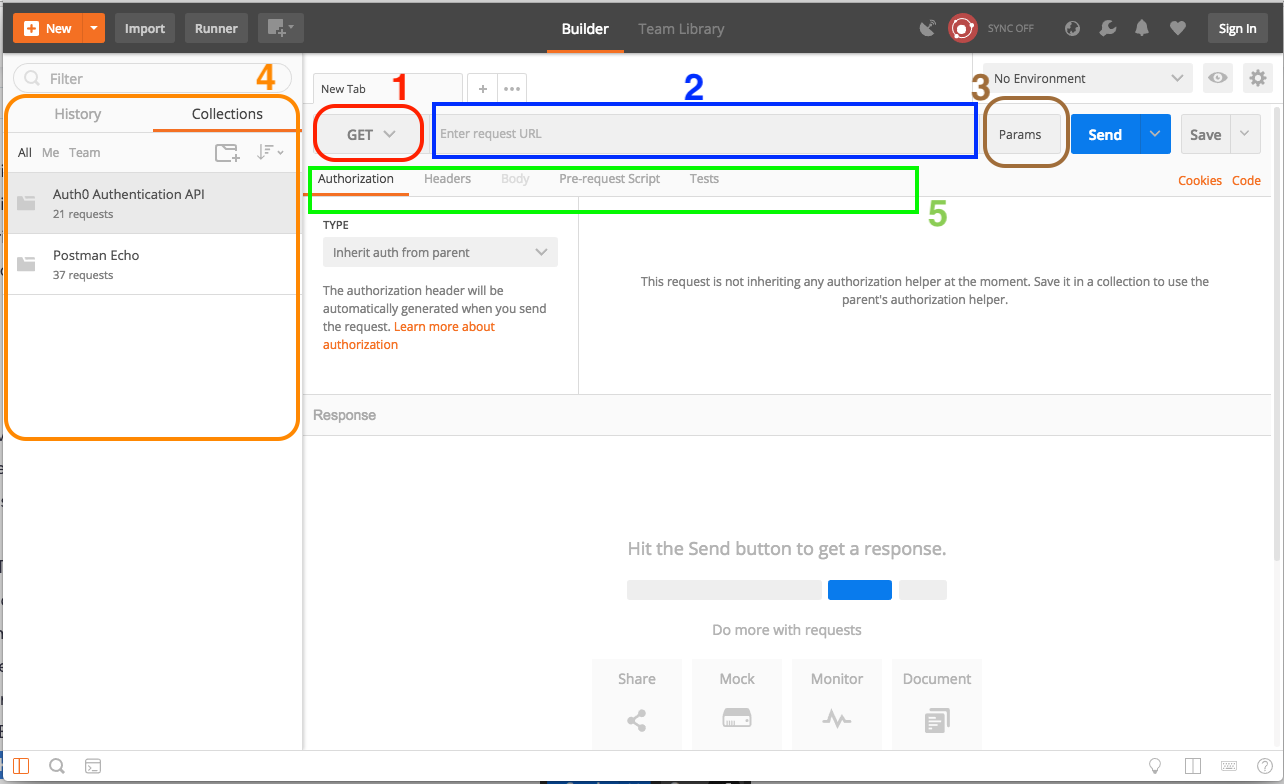Image resolution: width=1284 pixels, height=784 pixels.
Task: Select the New Tab request tab
Action: tap(388, 89)
